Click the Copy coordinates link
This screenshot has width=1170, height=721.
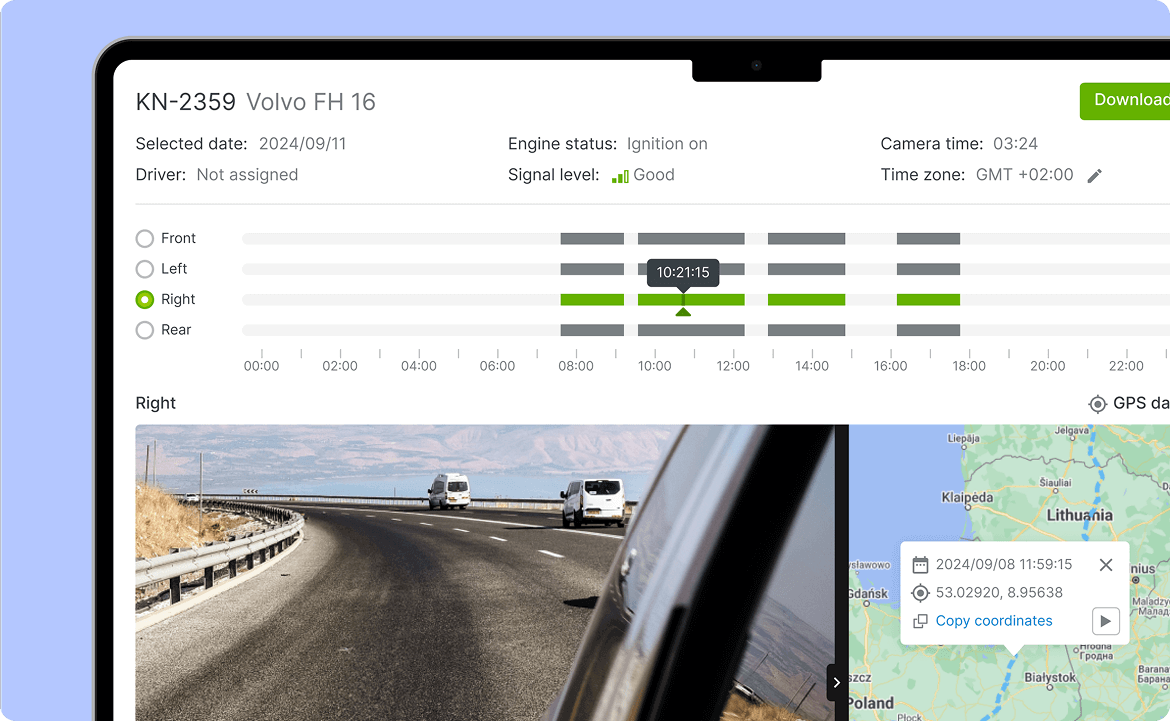coord(994,621)
